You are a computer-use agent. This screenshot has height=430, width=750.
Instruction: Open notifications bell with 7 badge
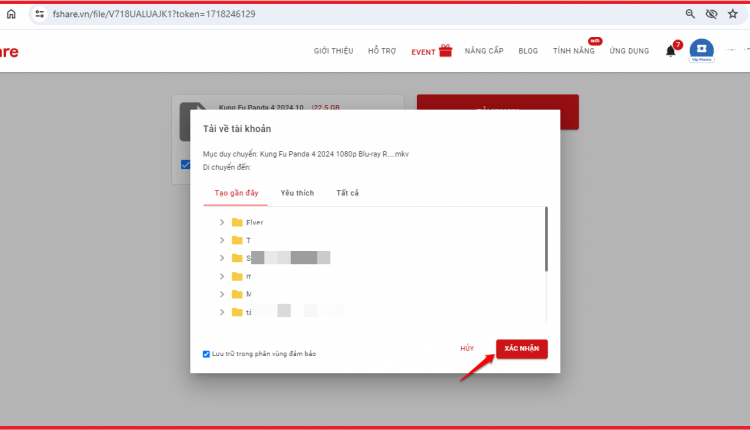point(672,50)
